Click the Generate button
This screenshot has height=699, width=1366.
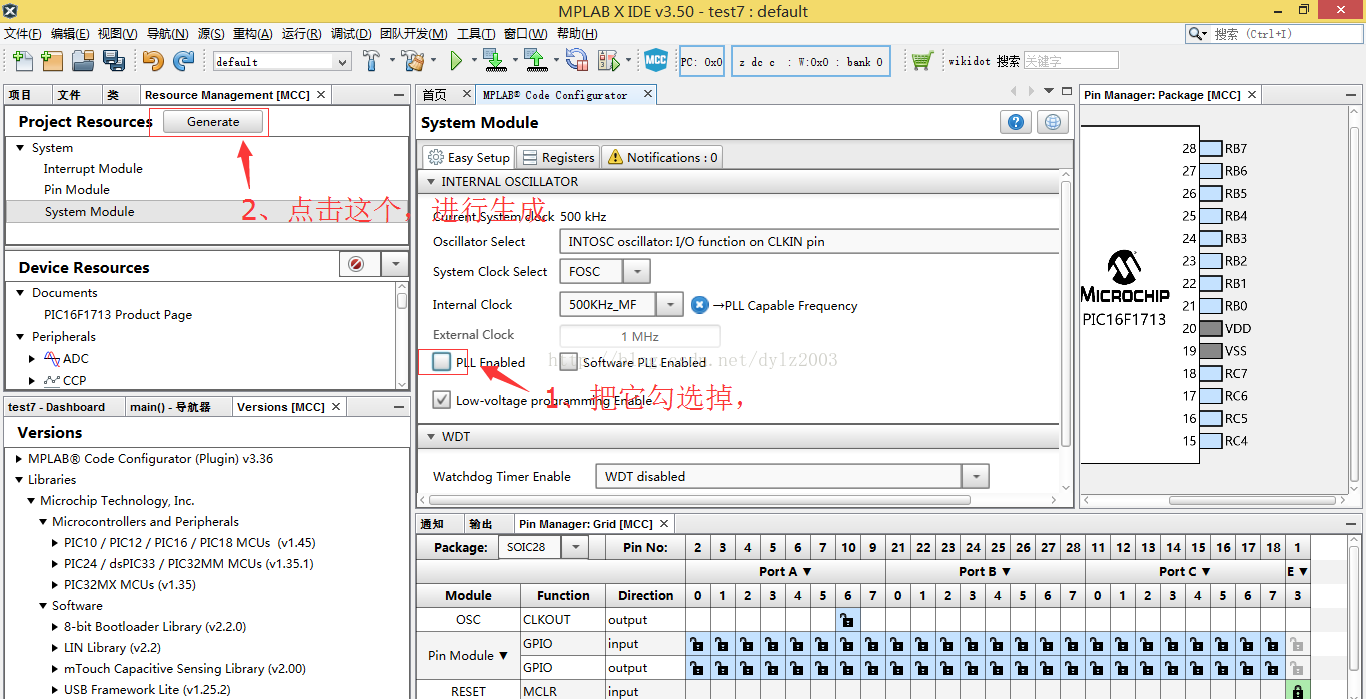213,122
